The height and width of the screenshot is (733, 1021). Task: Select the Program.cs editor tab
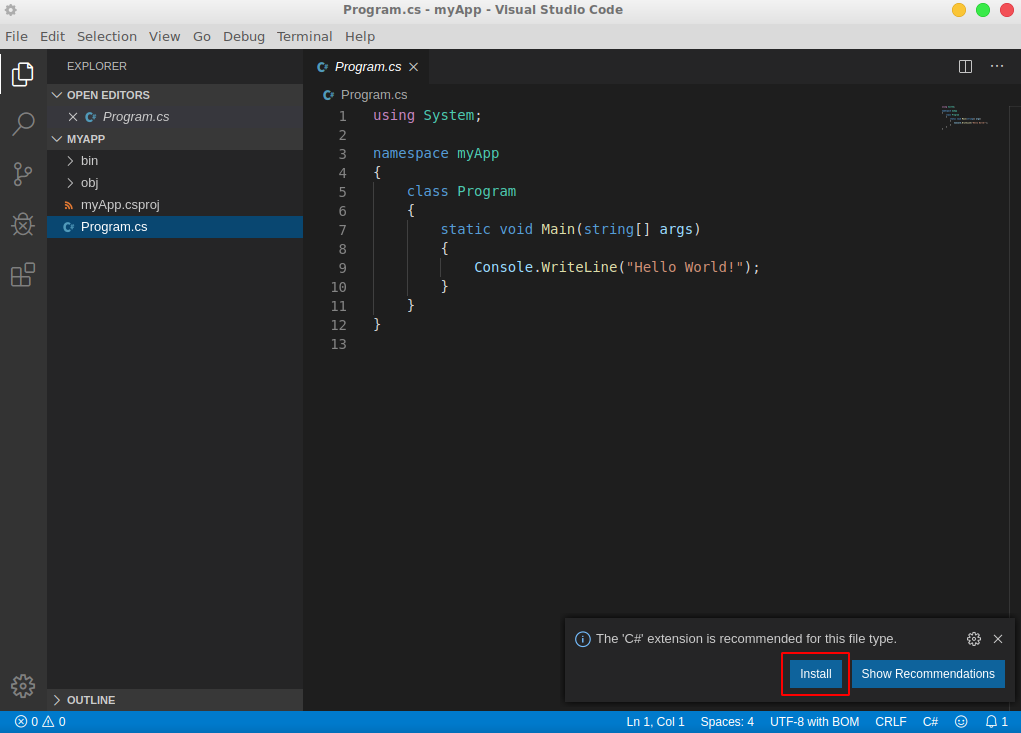click(367, 67)
